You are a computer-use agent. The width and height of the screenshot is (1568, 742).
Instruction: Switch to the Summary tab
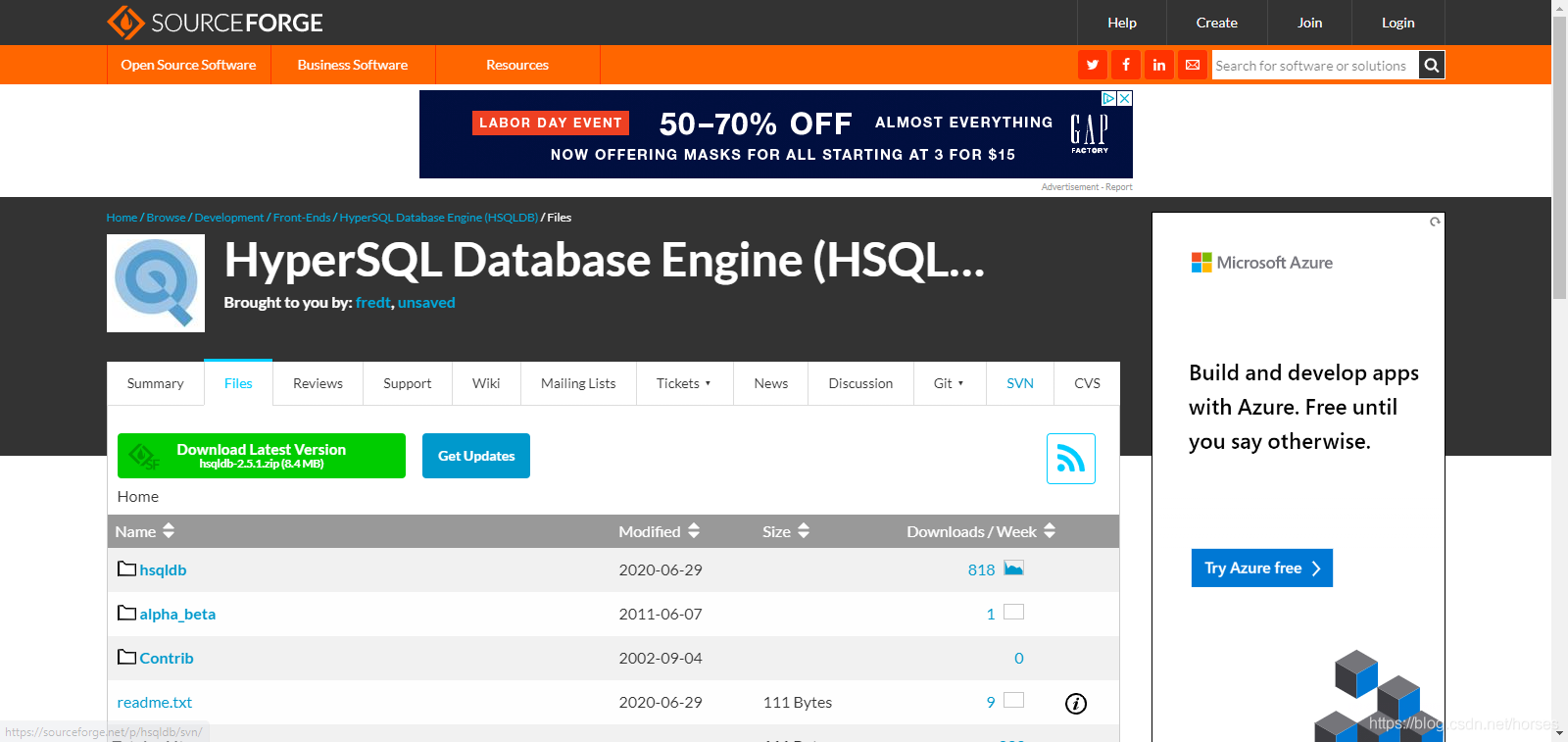[156, 383]
